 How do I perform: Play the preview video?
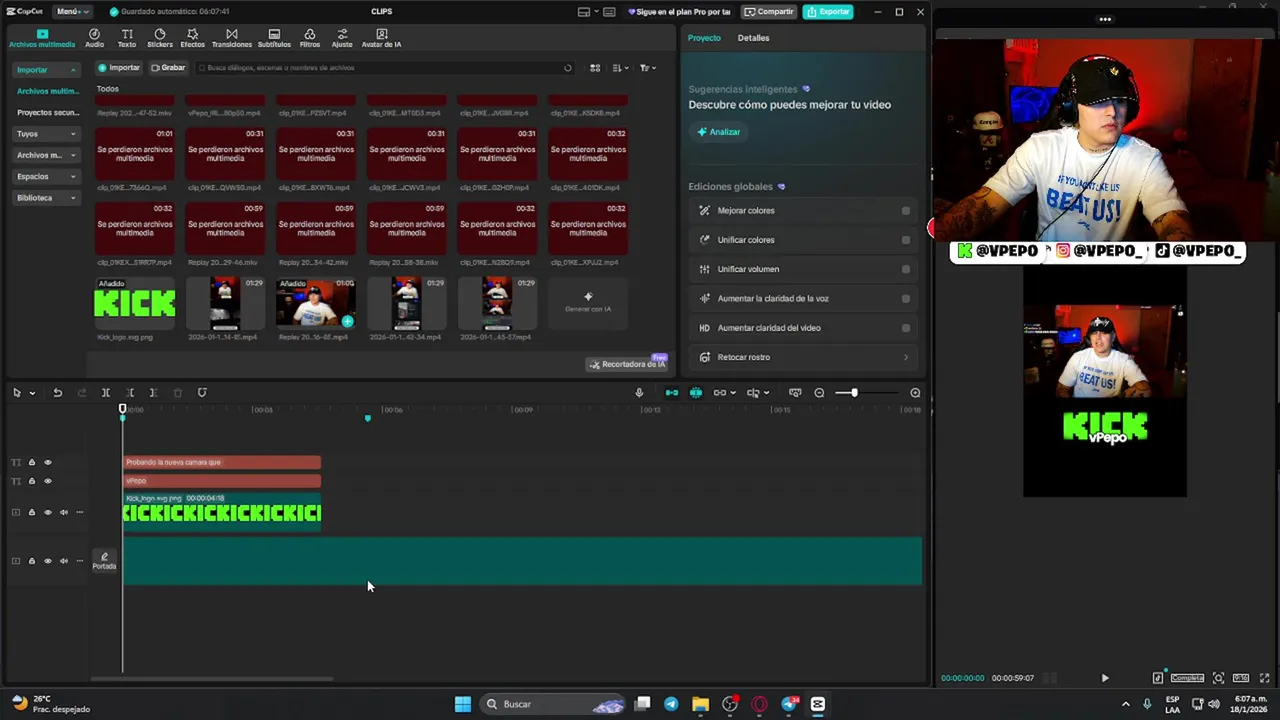pos(1105,678)
